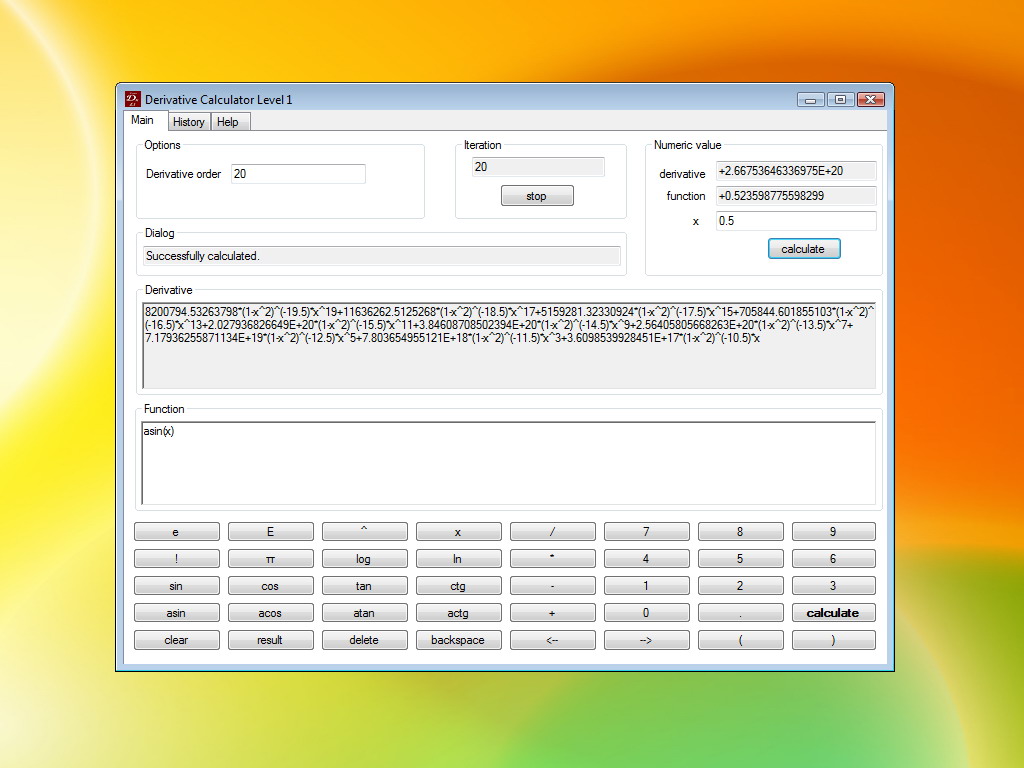Click the Iteration counter field
The width and height of the screenshot is (1024, 768).
[x=538, y=167]
